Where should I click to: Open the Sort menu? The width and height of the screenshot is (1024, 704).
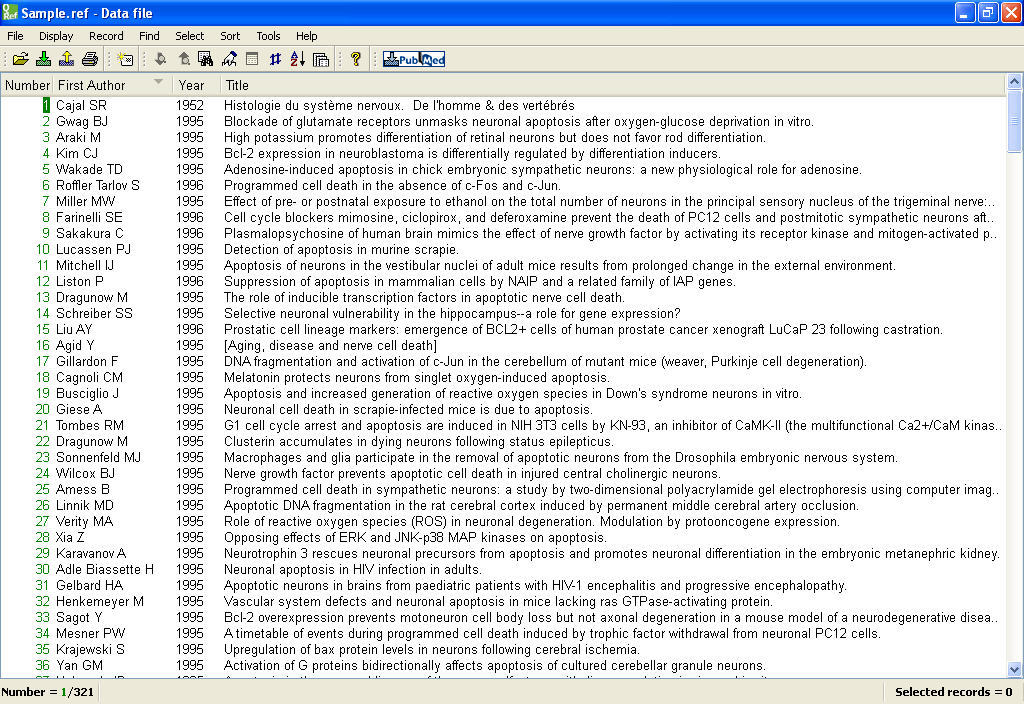229,35
